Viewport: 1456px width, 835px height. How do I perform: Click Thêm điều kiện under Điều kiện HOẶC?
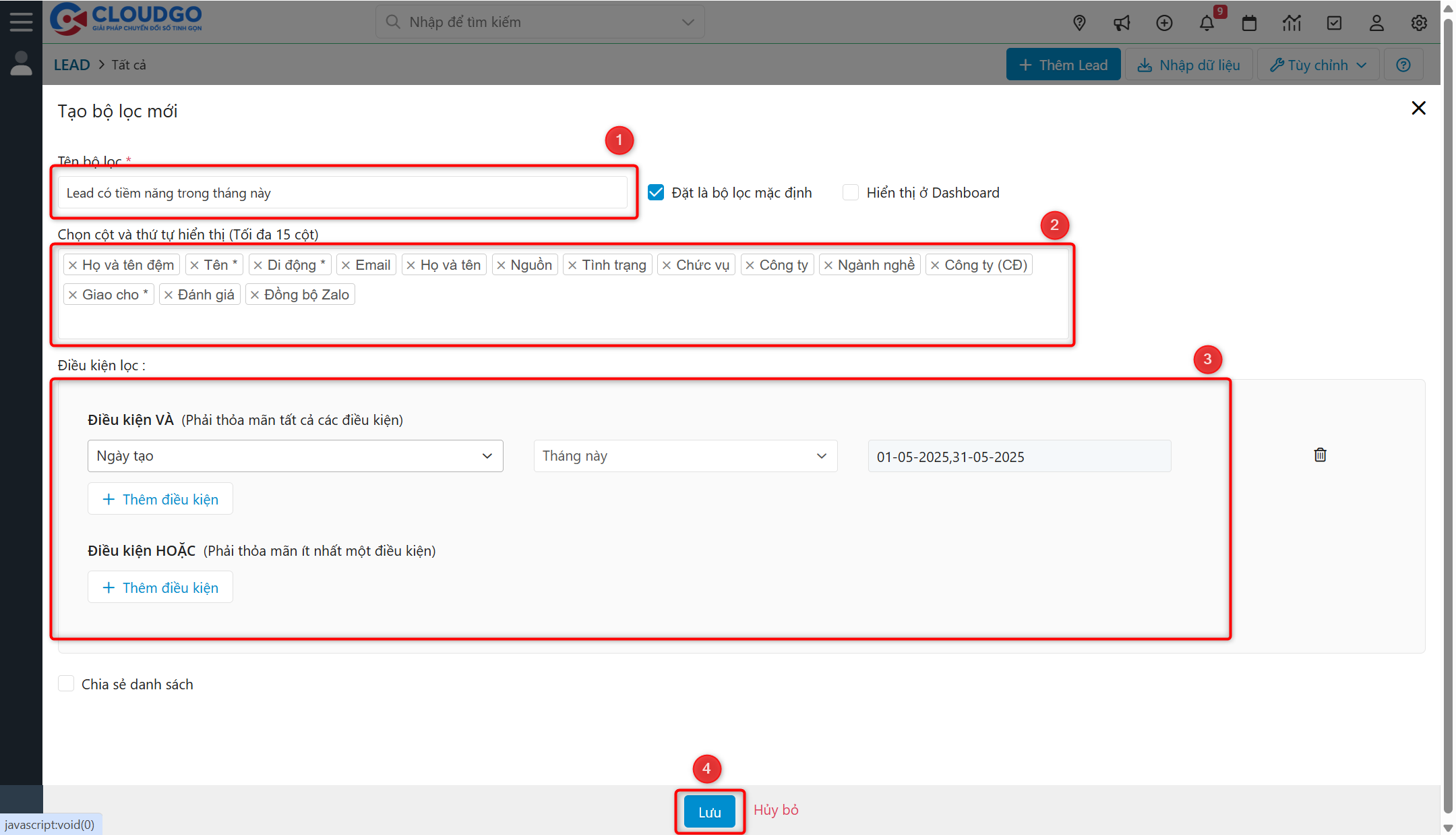coord(160,587)
